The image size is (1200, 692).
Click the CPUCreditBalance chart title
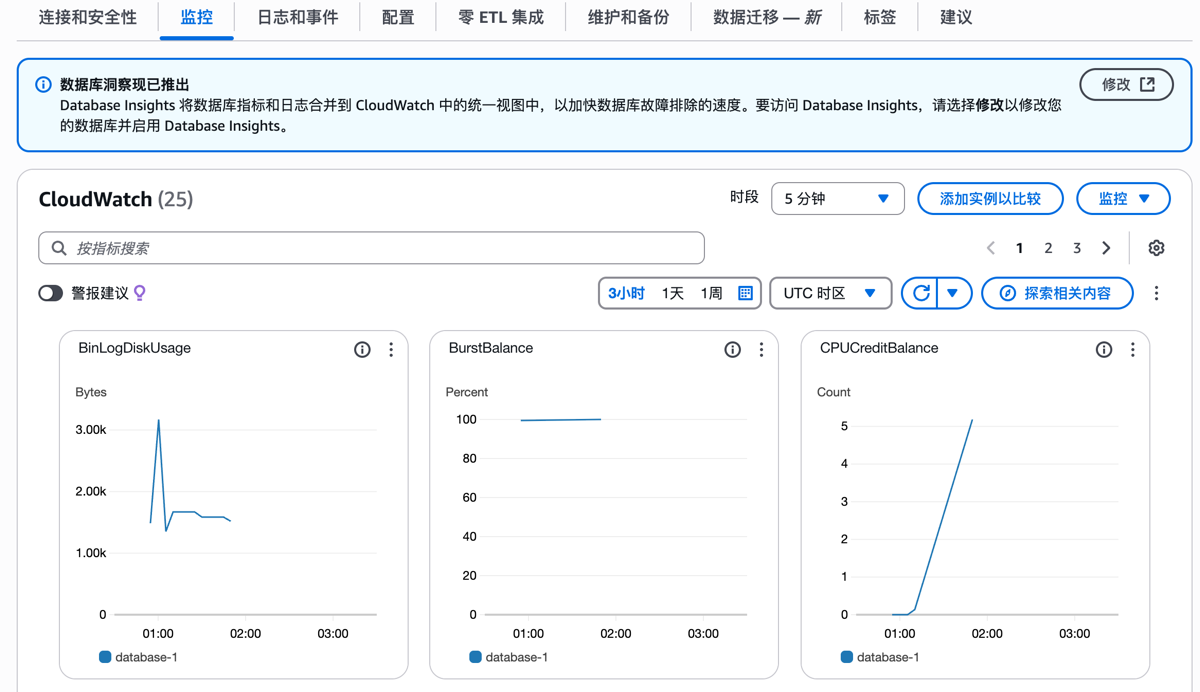(879, 348)
